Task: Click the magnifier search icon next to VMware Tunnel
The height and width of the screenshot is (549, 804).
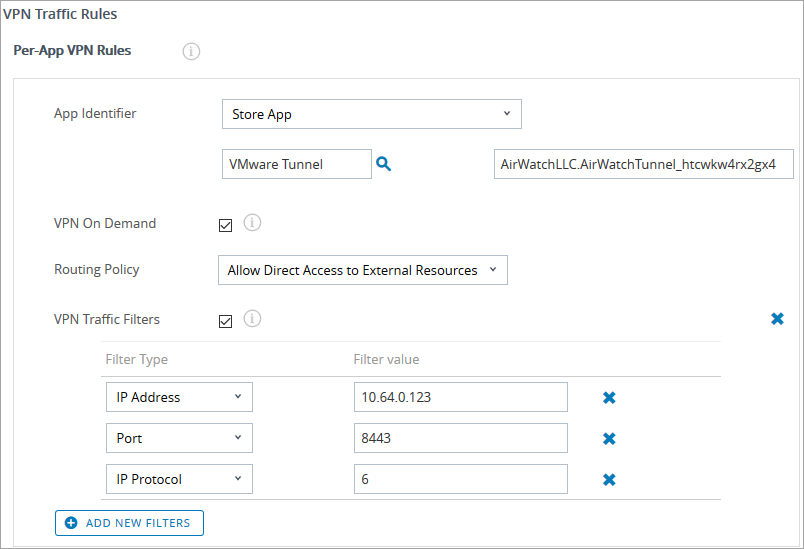Action: [384, 164]
